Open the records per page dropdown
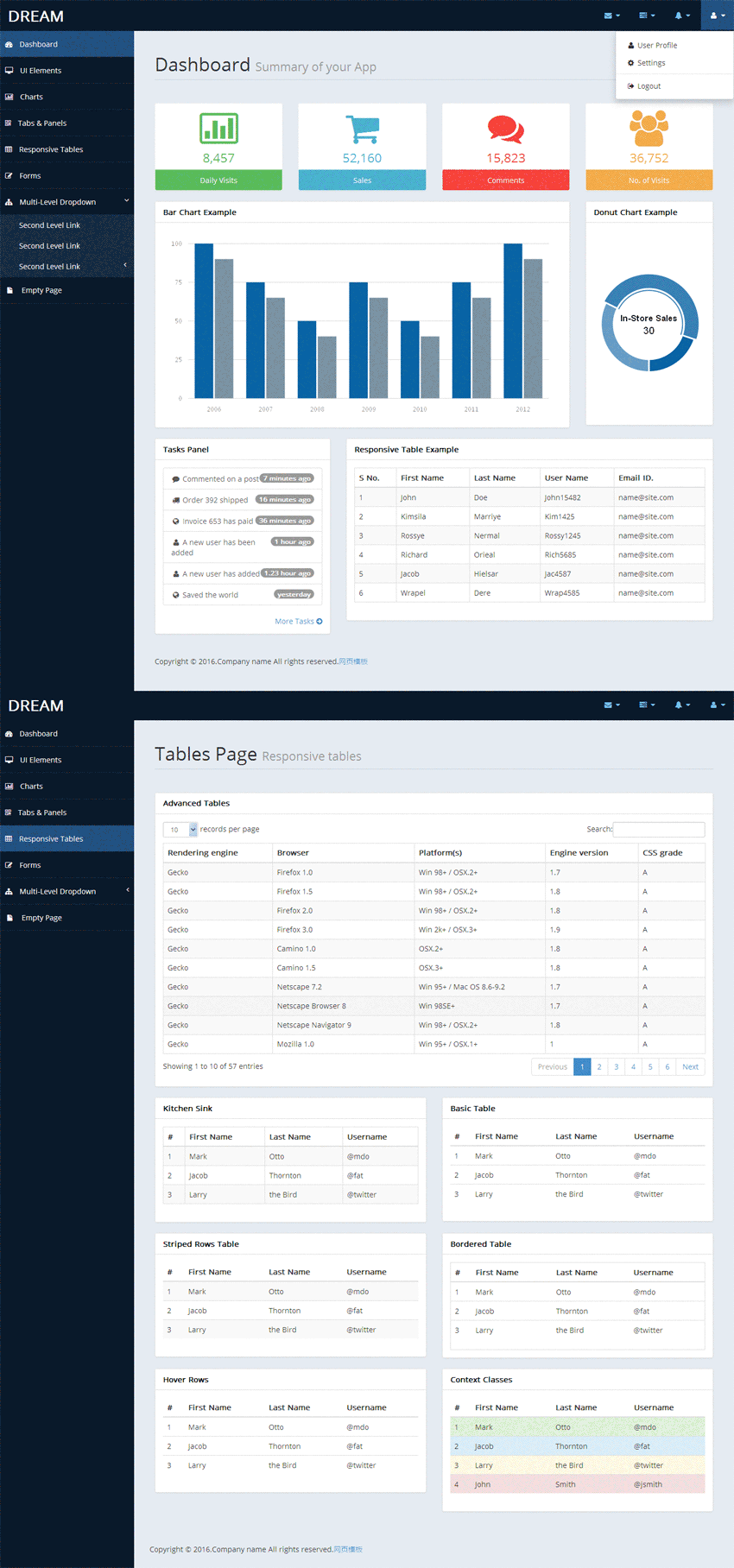Viewport: 734px width, 1568px height. pyautogui.click(x=180, y=830)
